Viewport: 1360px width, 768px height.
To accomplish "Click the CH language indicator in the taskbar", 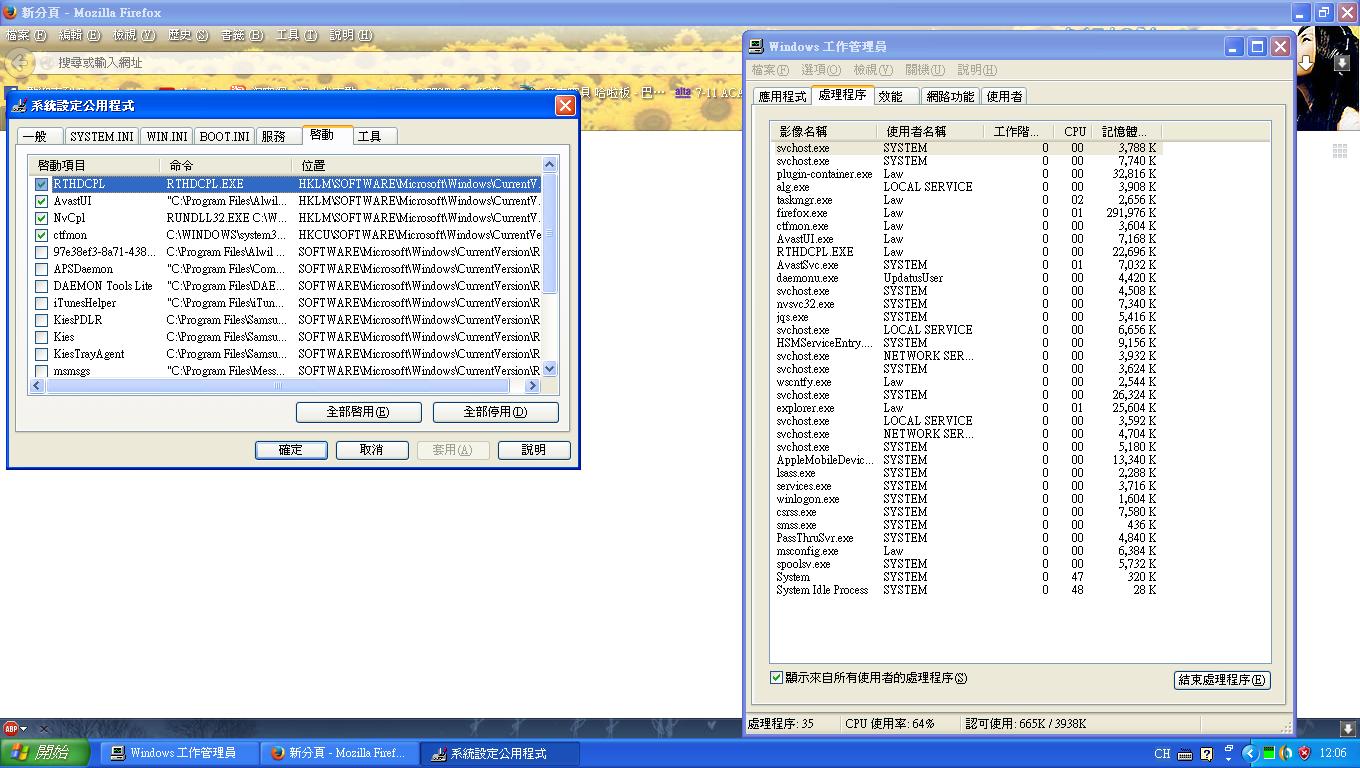I will coord(1162,753).
